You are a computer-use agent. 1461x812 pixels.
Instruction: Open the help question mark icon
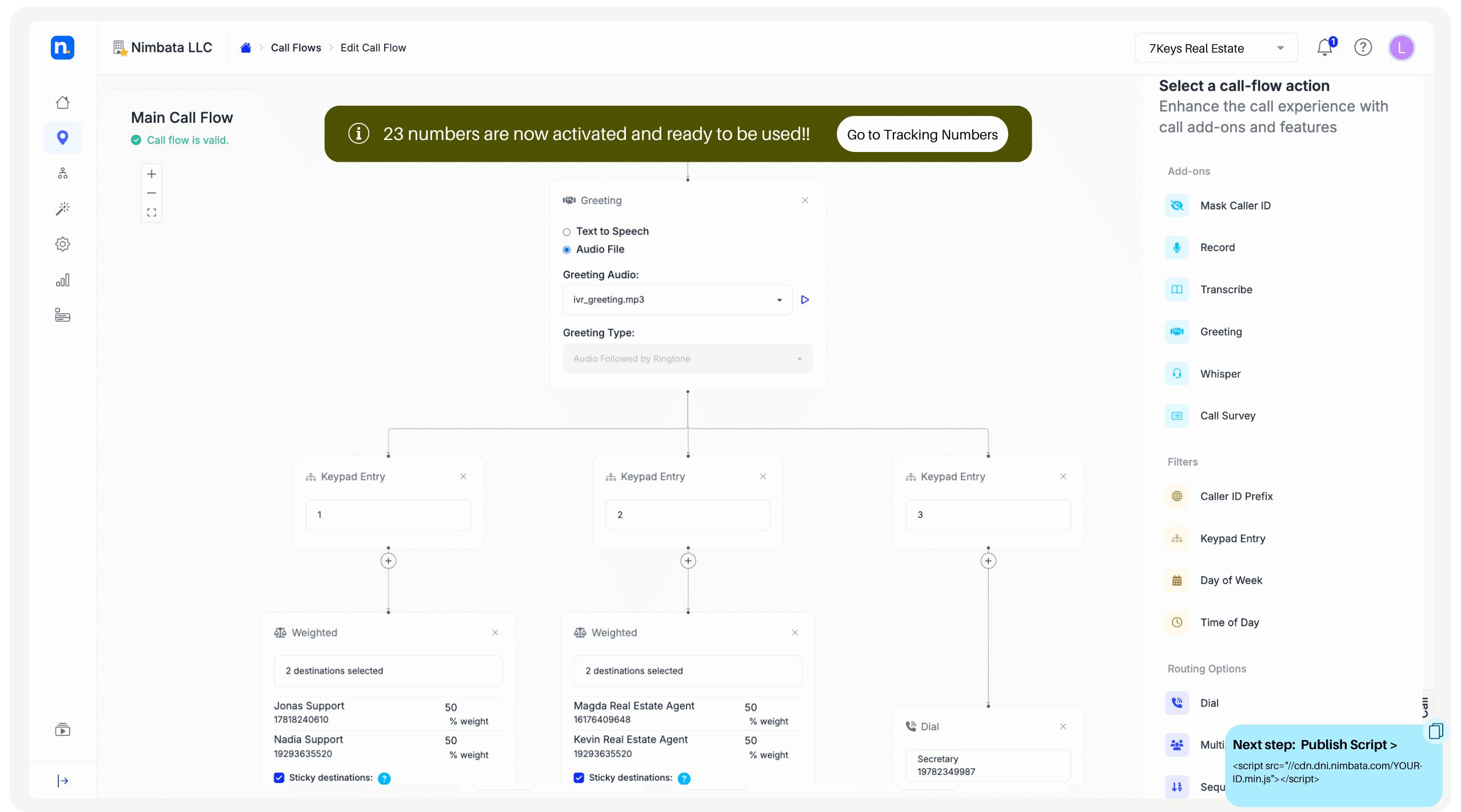click(1363, 47)
